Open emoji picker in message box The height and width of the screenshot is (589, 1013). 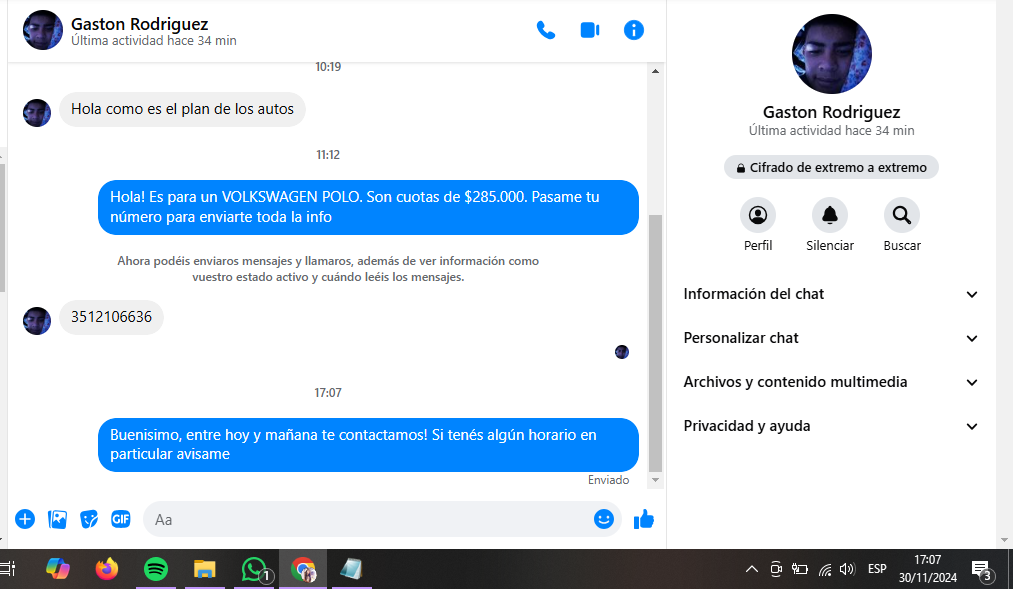(x=603, y=519)
